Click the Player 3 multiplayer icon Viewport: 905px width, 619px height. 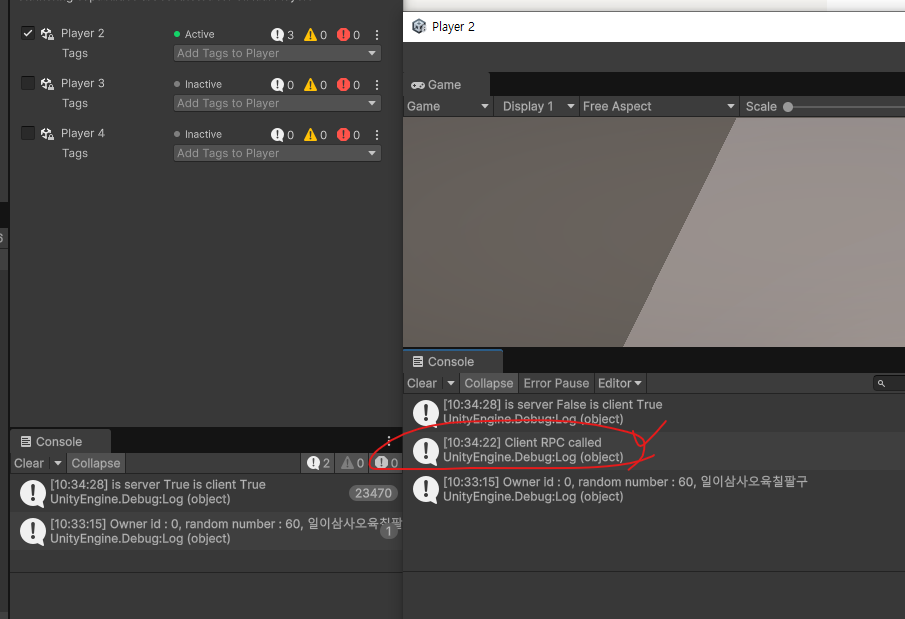tap(47, 84)
